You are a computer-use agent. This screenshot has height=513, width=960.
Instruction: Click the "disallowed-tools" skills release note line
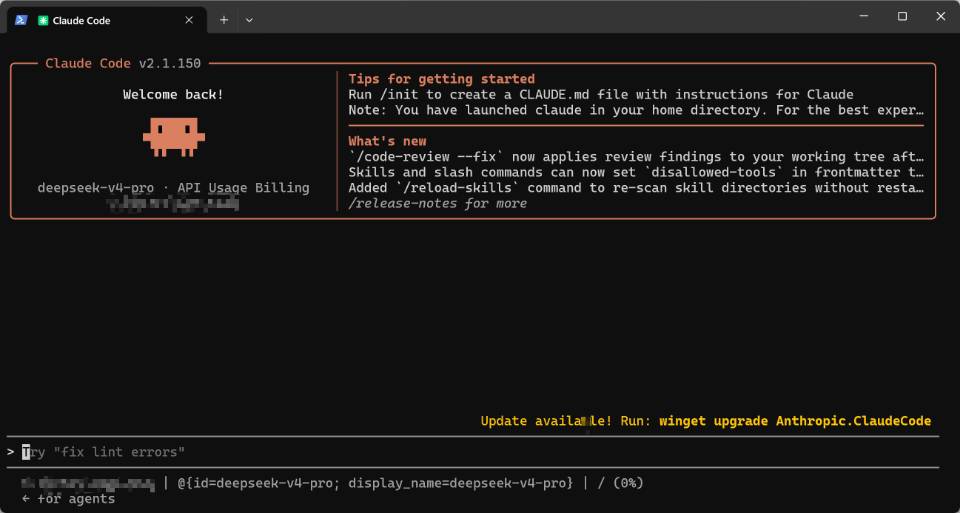pyautogui.click(x=636, y=172)
